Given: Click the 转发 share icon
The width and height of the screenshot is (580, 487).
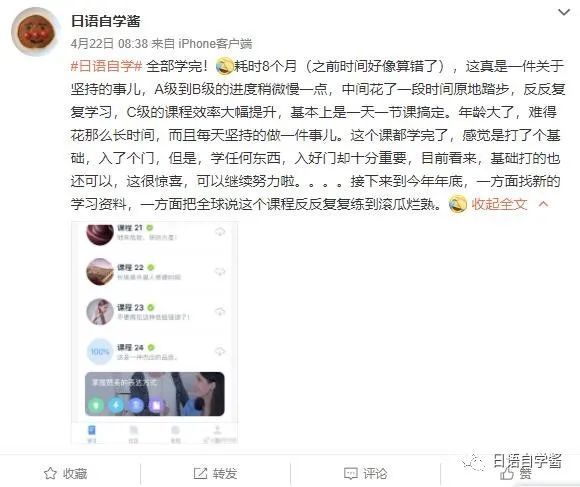Looking at the screenshot, I should click(200, 473).
